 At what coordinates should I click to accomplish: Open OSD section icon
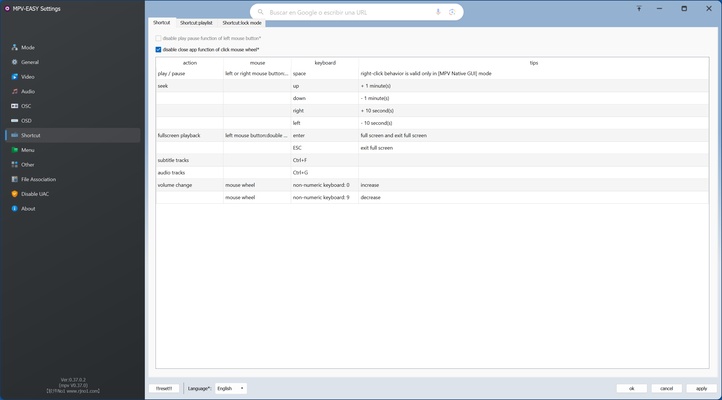coord(14,121)
